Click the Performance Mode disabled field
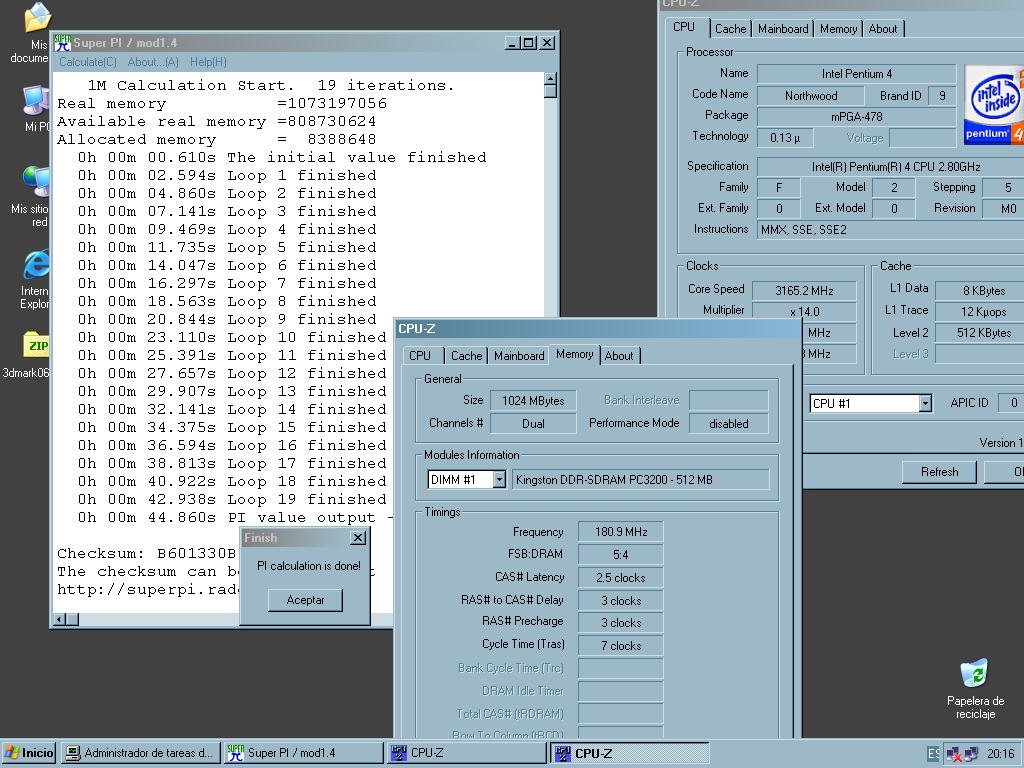The image size is (1024, 768). pyautogui.click(x=729, y=423)
